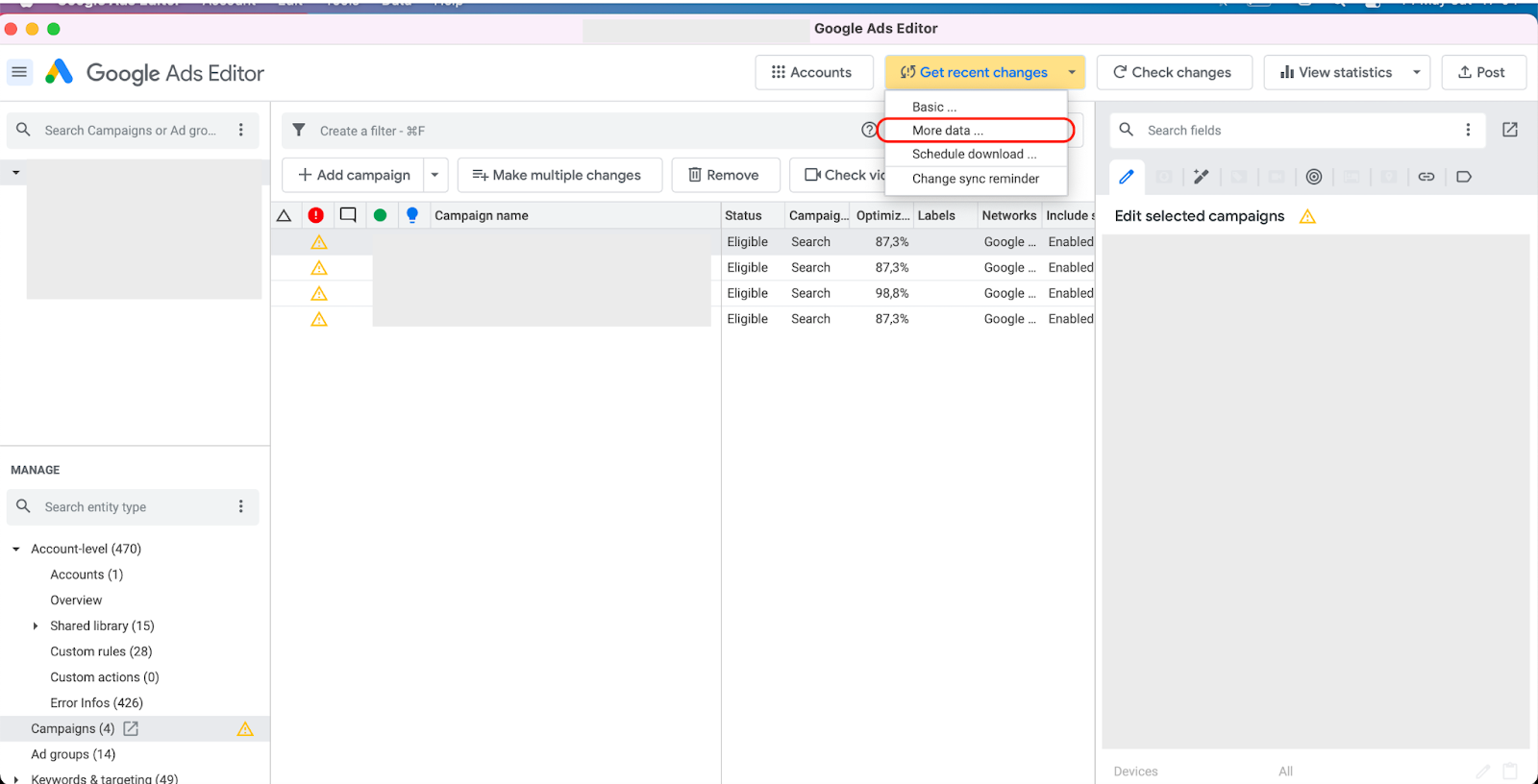Sort by the red error column
This screenshot has width=1538, height=784.
tap(315, 215)
